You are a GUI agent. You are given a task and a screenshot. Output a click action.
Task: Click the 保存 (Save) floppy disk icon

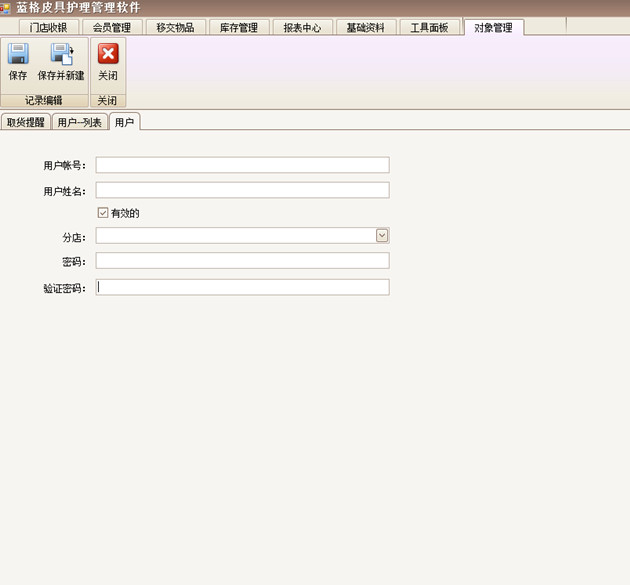[18, 55]
